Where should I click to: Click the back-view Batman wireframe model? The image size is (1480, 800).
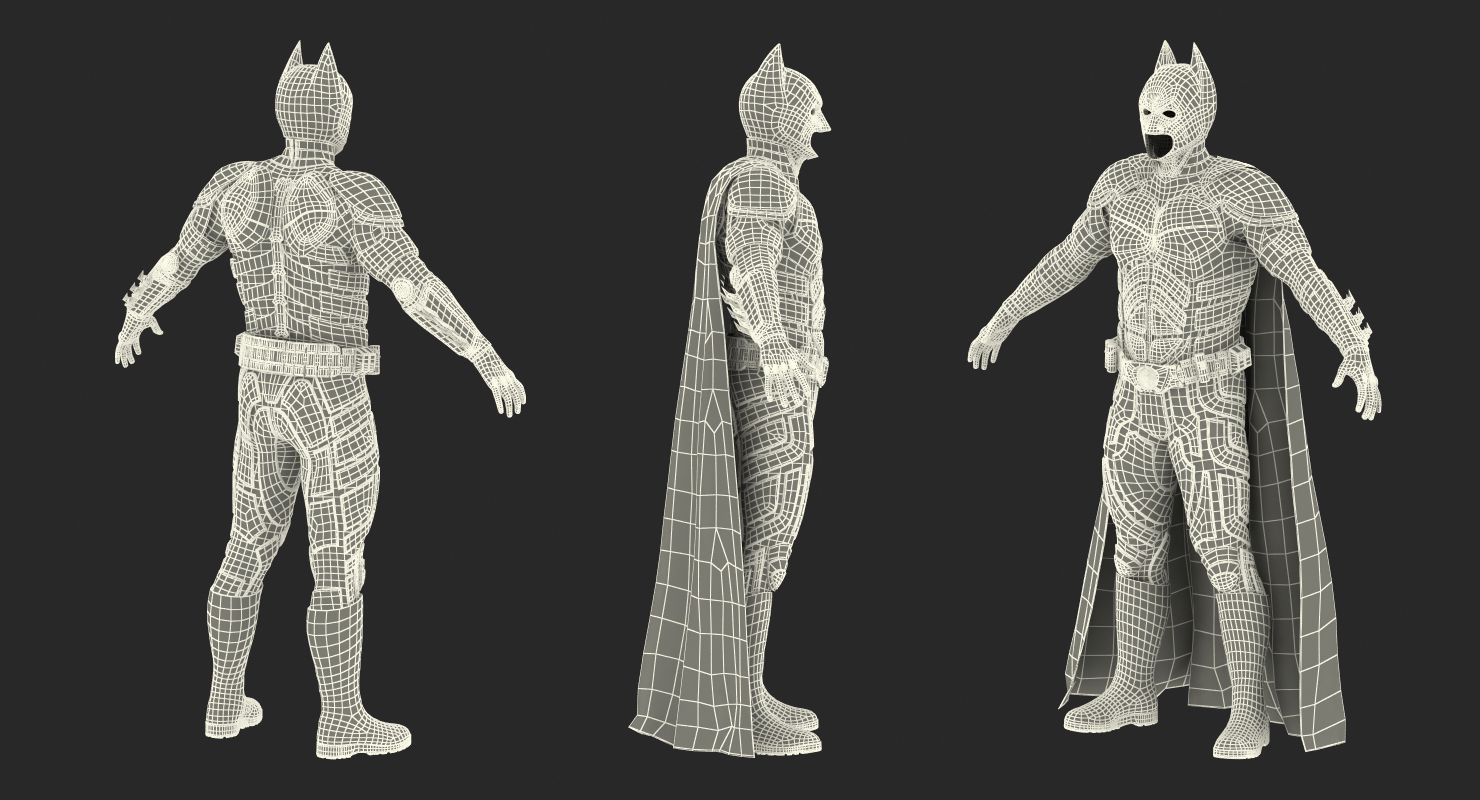pos(320,400)
